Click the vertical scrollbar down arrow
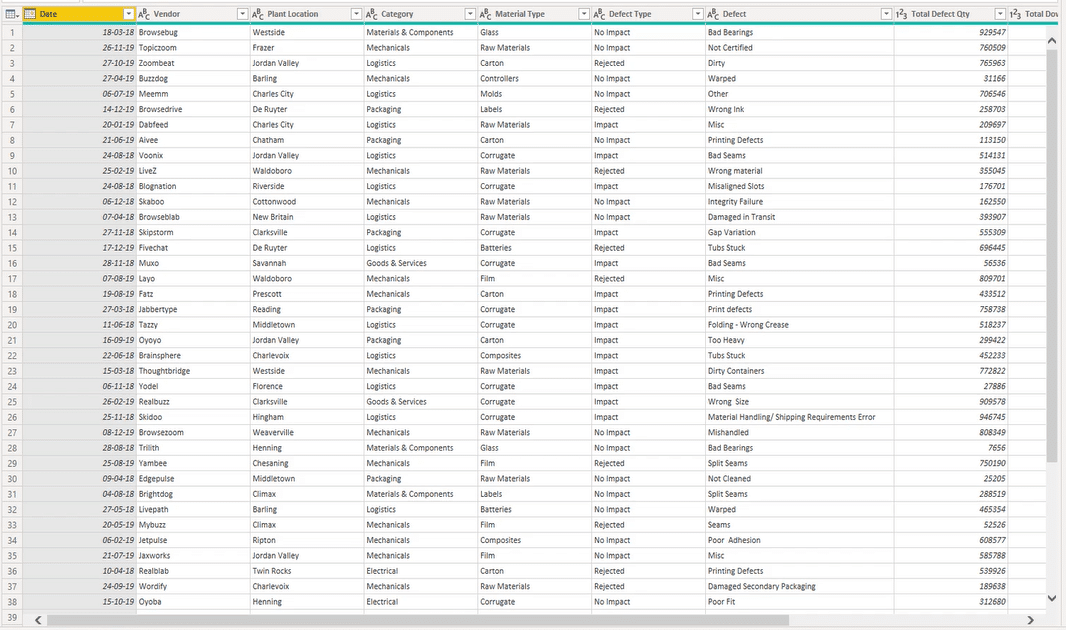This screenshot has width=1066, height=630. click(1052, 598)
